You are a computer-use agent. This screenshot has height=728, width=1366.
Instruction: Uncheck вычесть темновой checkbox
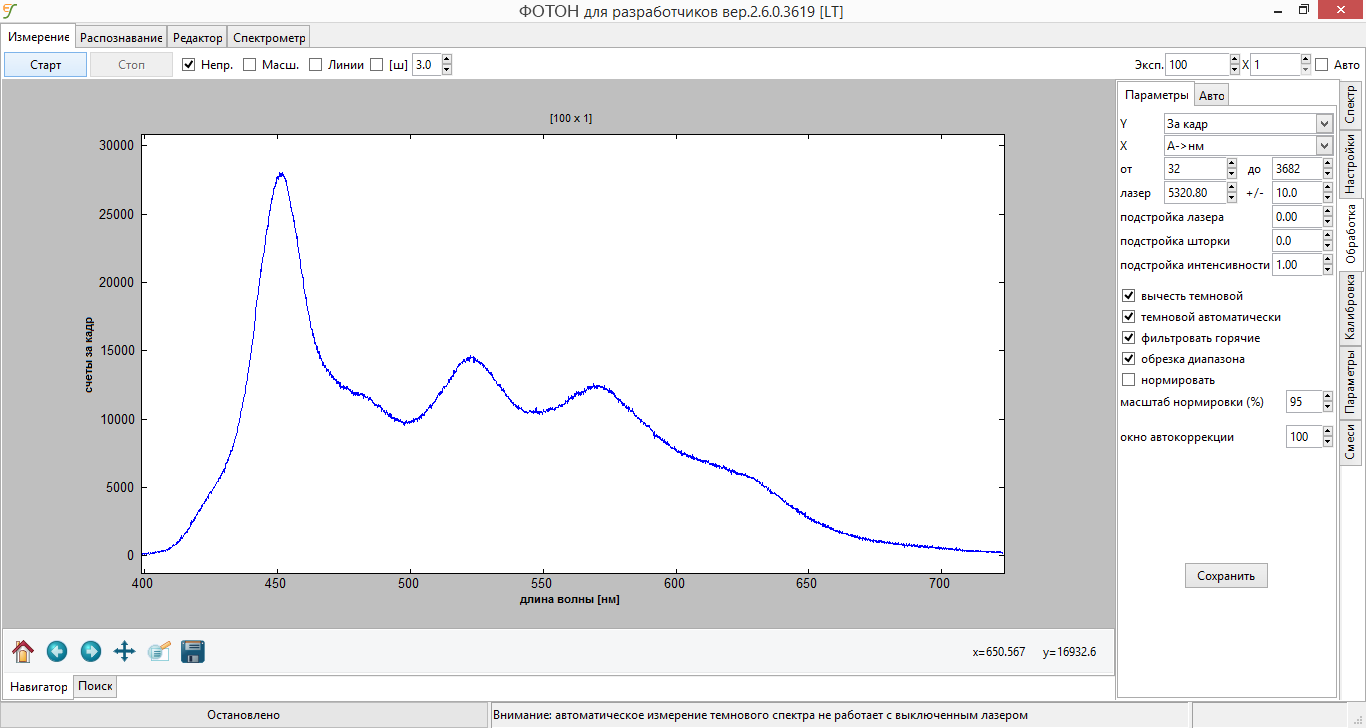click(1129, 296)
